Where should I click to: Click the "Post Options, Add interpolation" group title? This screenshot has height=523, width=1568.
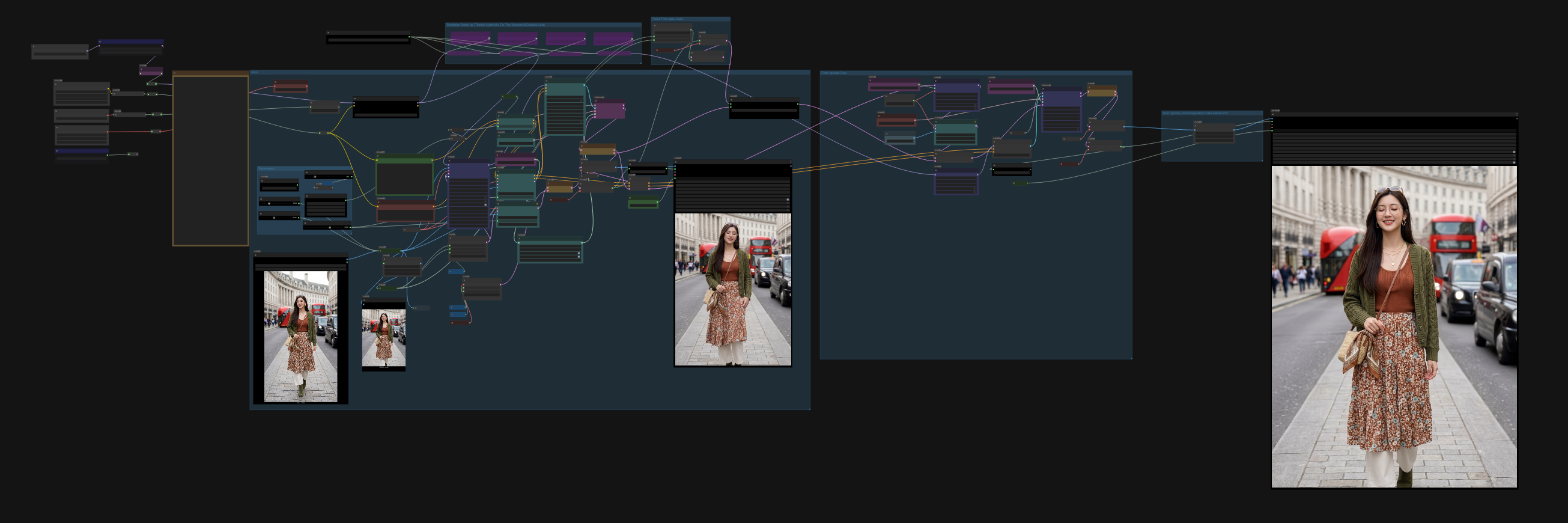pos(1195,113)
